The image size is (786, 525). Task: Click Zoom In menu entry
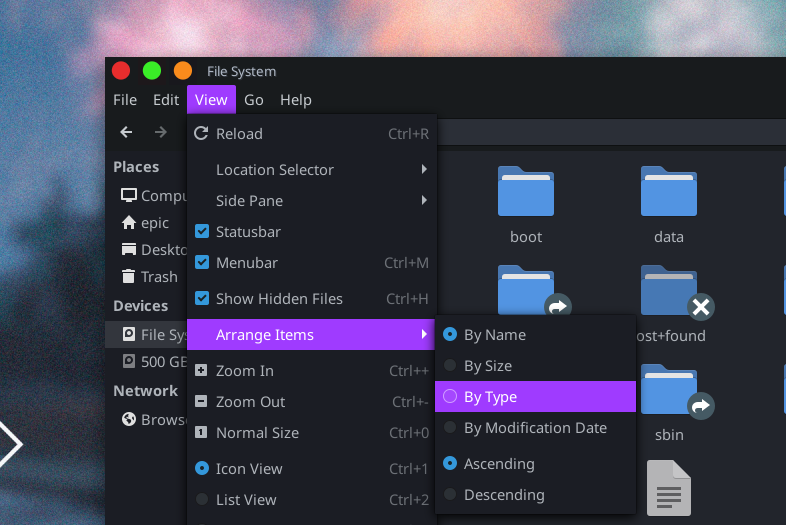tap(312, 371)
